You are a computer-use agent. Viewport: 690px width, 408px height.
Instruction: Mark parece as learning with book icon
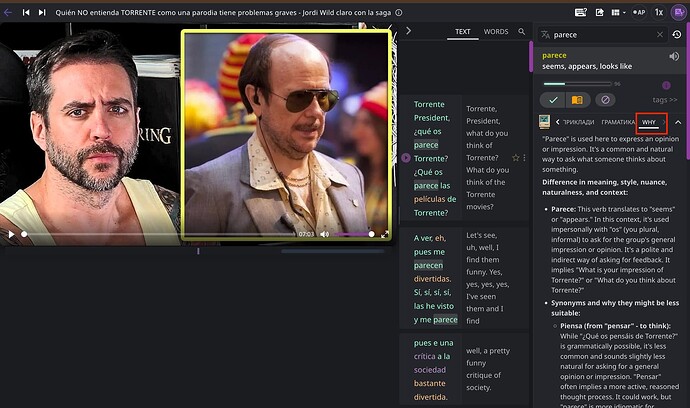(577, 100)
